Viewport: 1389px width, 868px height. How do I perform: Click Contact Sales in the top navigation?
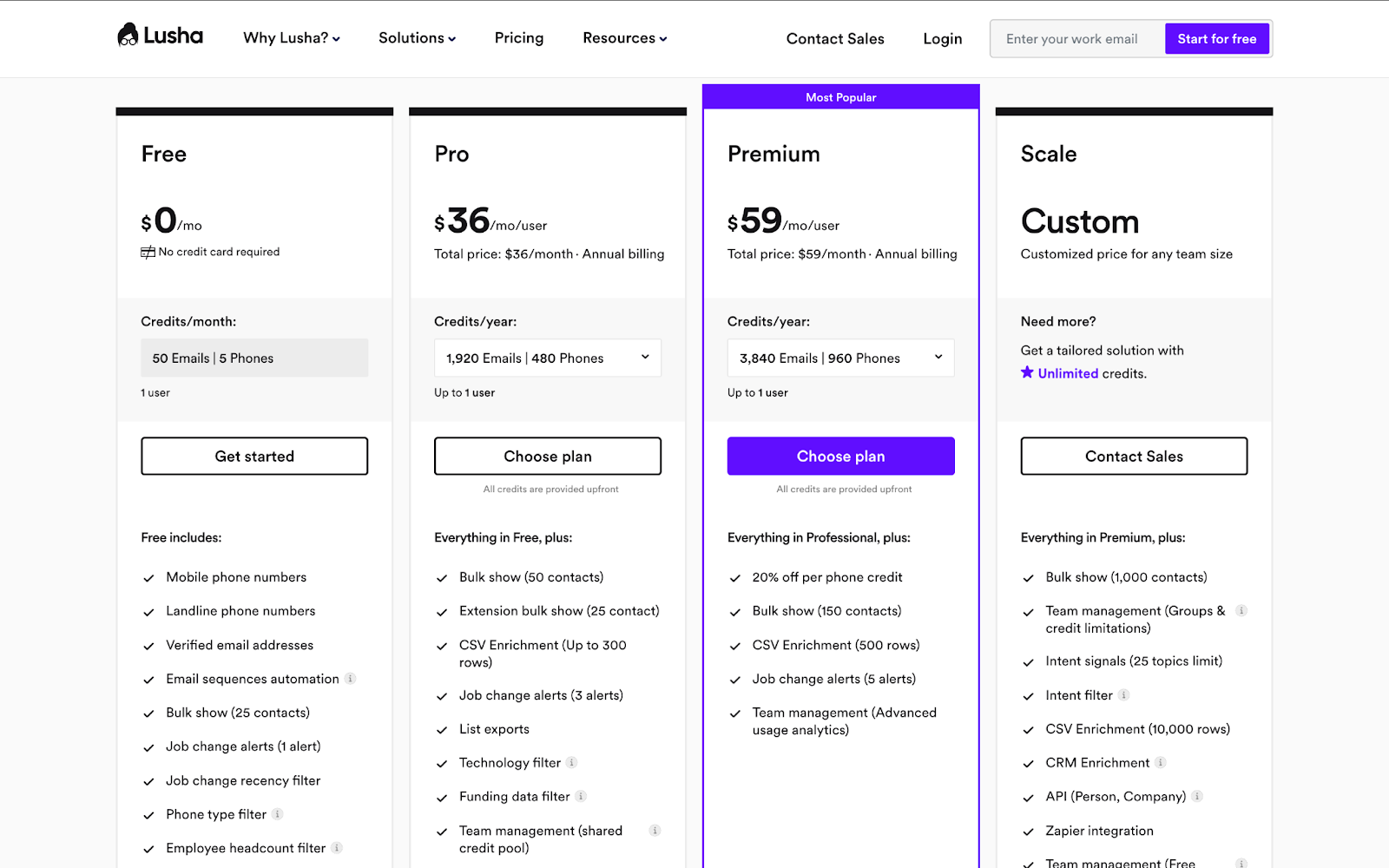point(835,39)
